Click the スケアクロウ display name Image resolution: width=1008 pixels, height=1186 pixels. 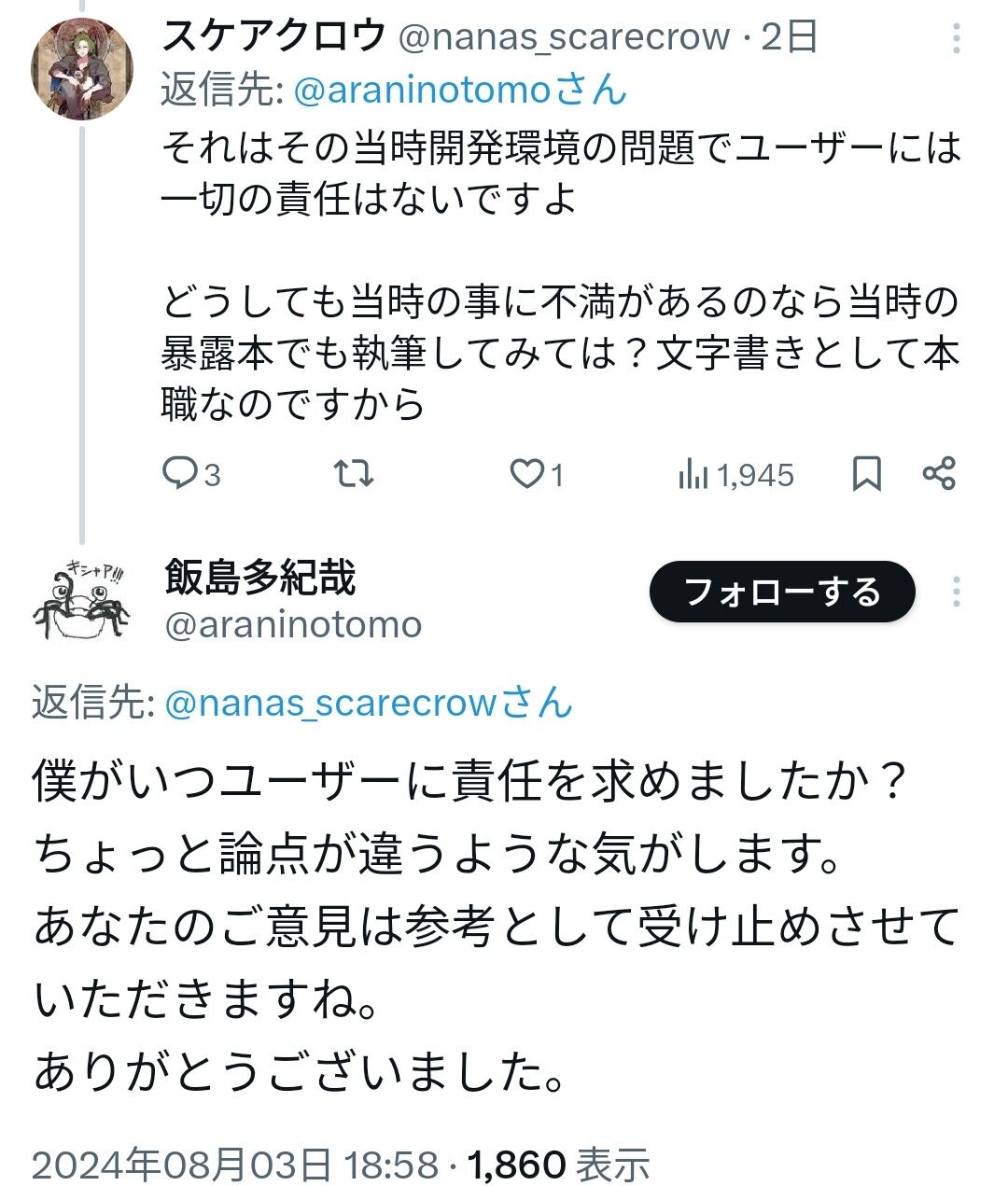(x=273, y=36)
